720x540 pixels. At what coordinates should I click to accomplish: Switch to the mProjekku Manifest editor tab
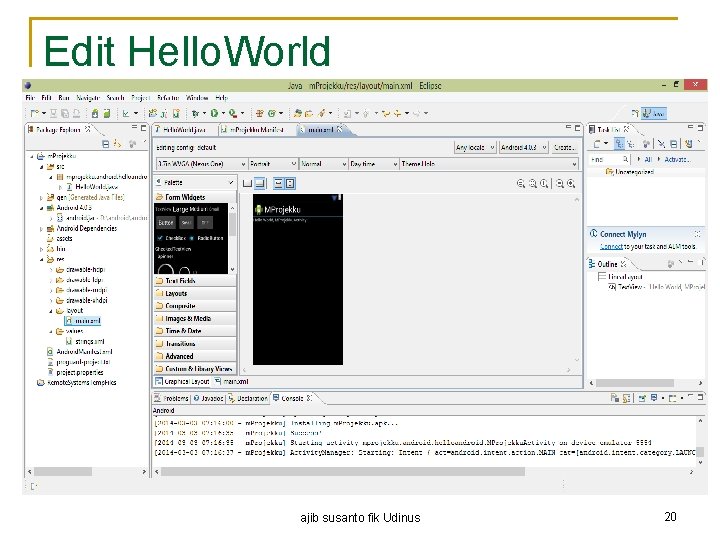253,130
